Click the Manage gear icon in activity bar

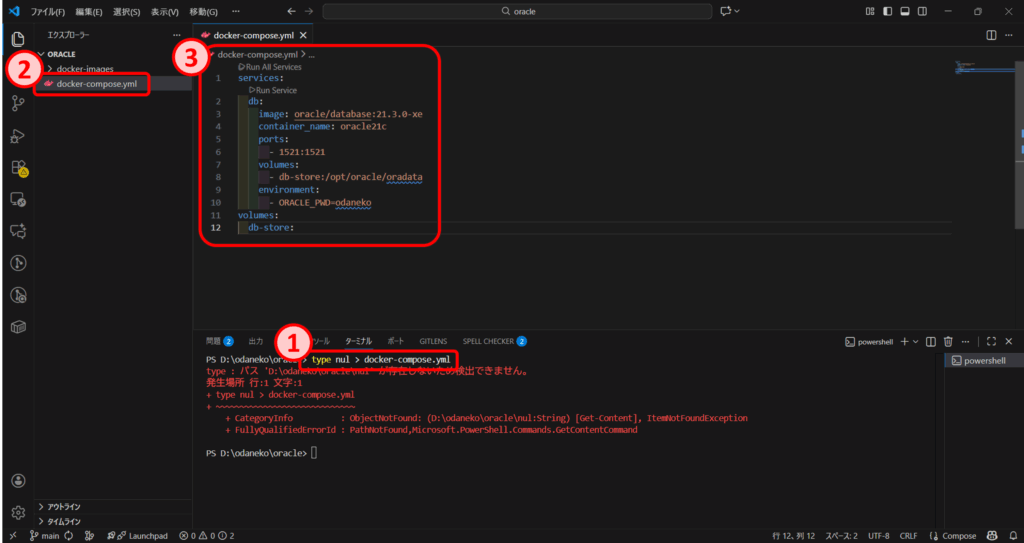point(18,512)
